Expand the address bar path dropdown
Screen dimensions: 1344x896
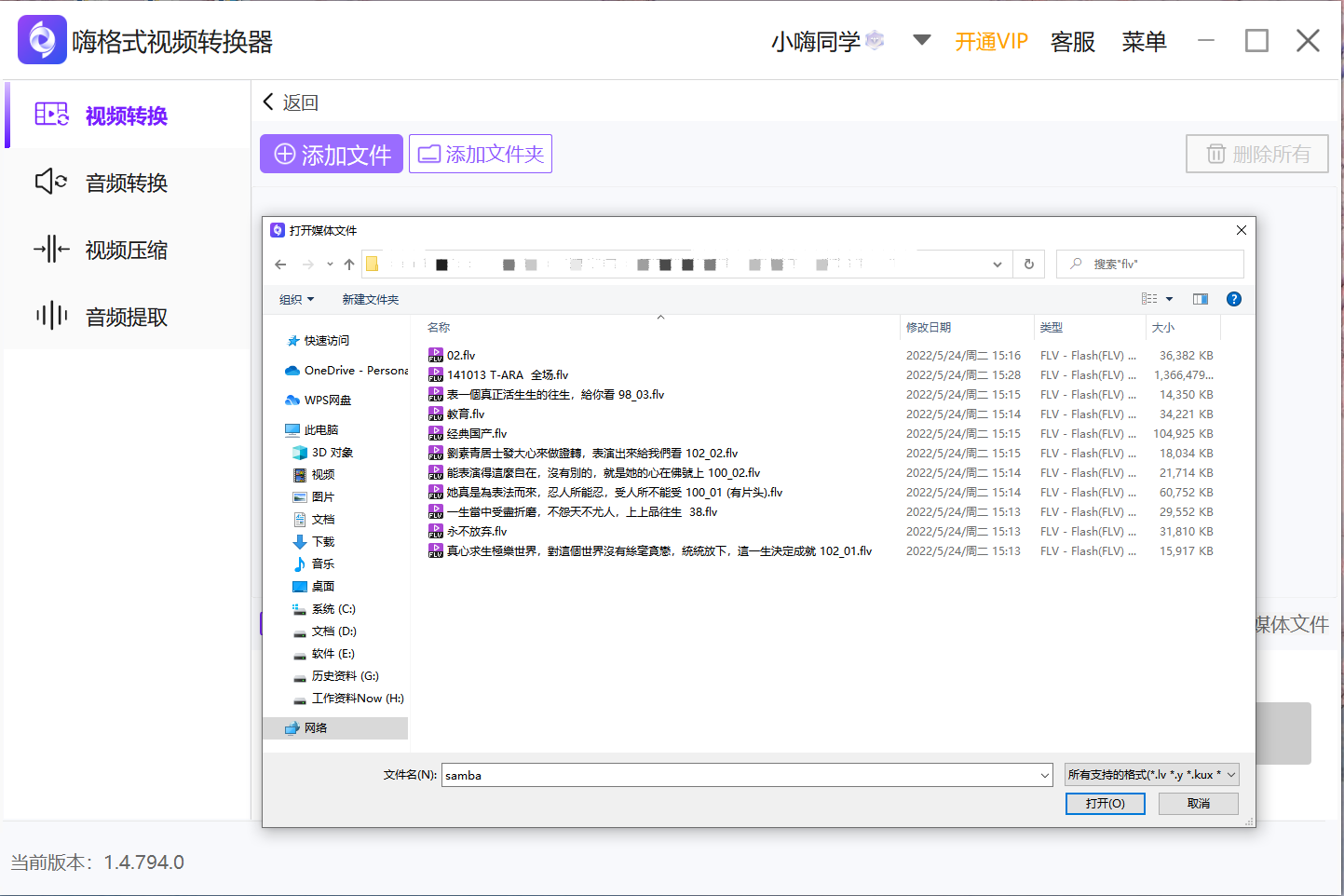coord(998,265)
